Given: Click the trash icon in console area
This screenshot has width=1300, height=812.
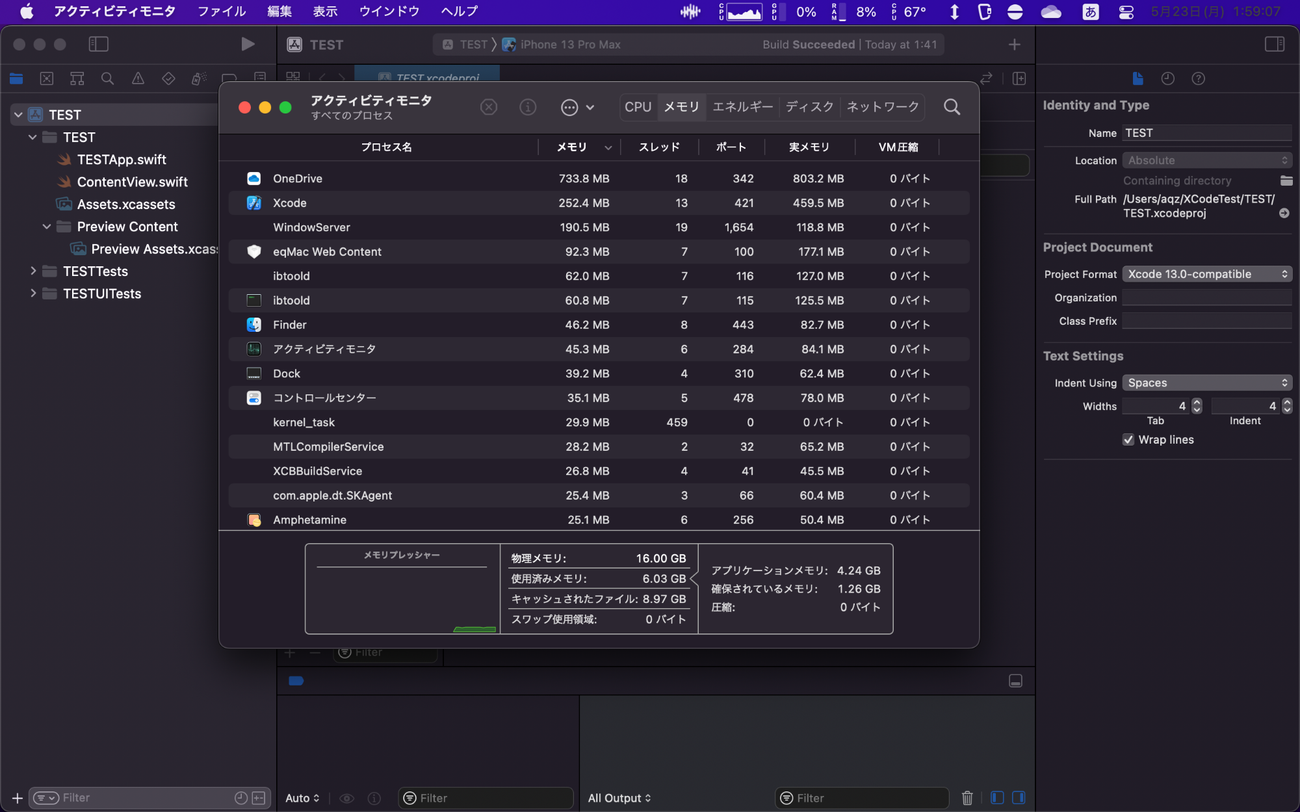Looking at the screenshot, I should click(967, 798).
